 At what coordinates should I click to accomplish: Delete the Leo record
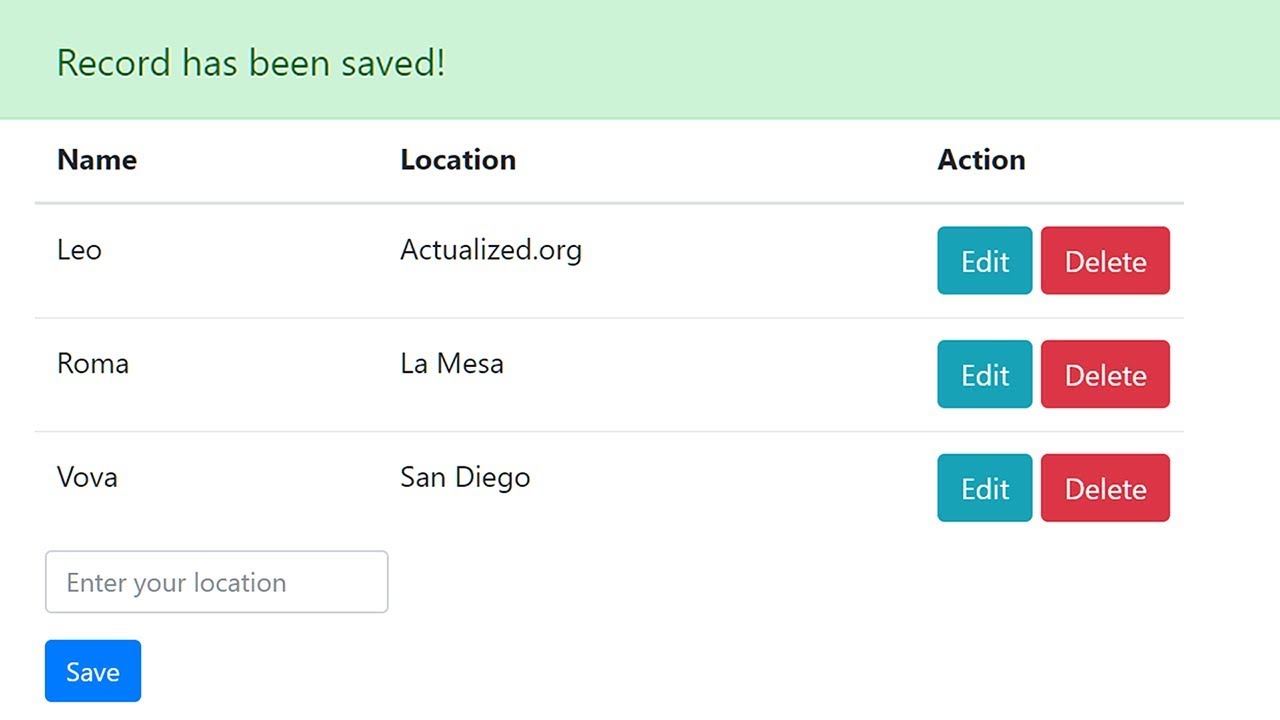pyautogui.click(x=1105, y=261)
